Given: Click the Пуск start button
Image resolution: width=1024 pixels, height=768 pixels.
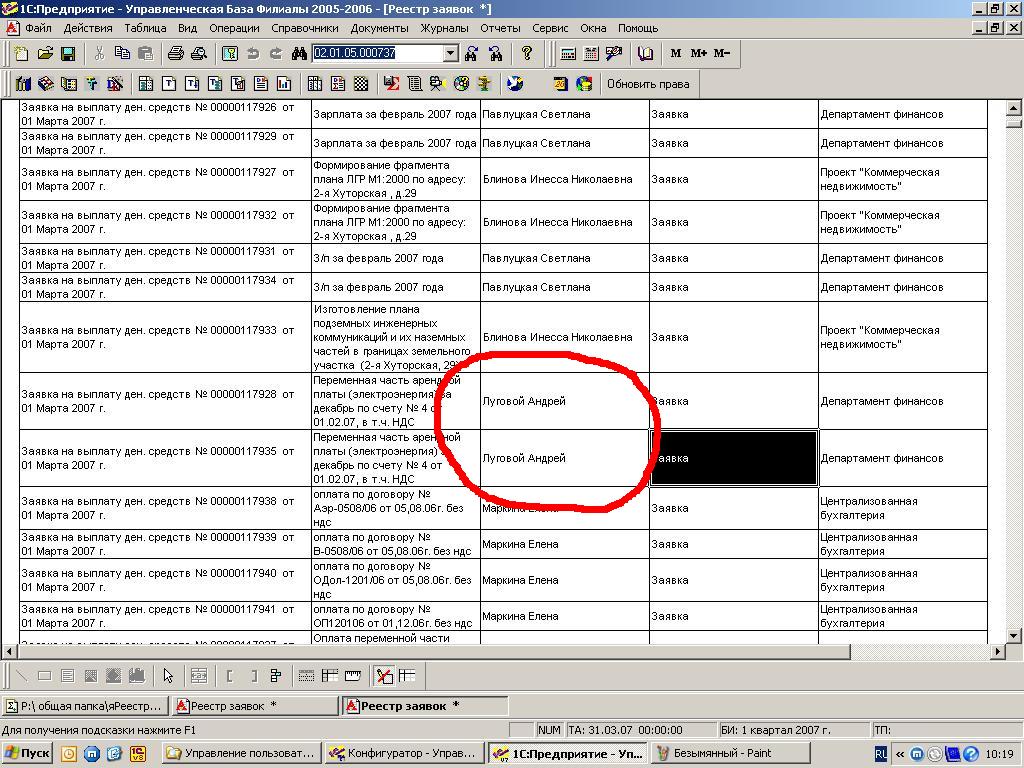Looking at the screenshot, I should 28,753.
